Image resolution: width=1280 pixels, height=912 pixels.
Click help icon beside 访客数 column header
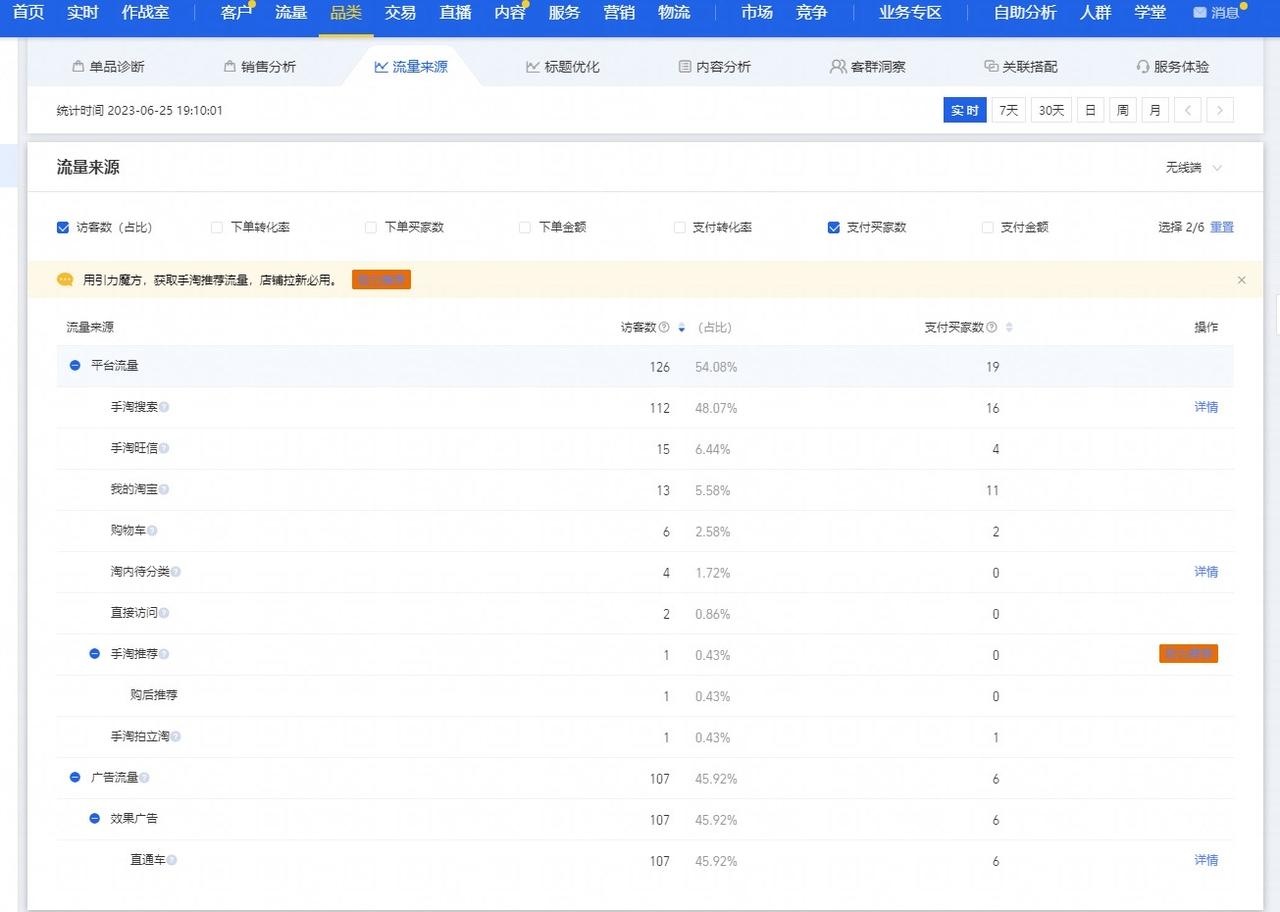(664, 327)
